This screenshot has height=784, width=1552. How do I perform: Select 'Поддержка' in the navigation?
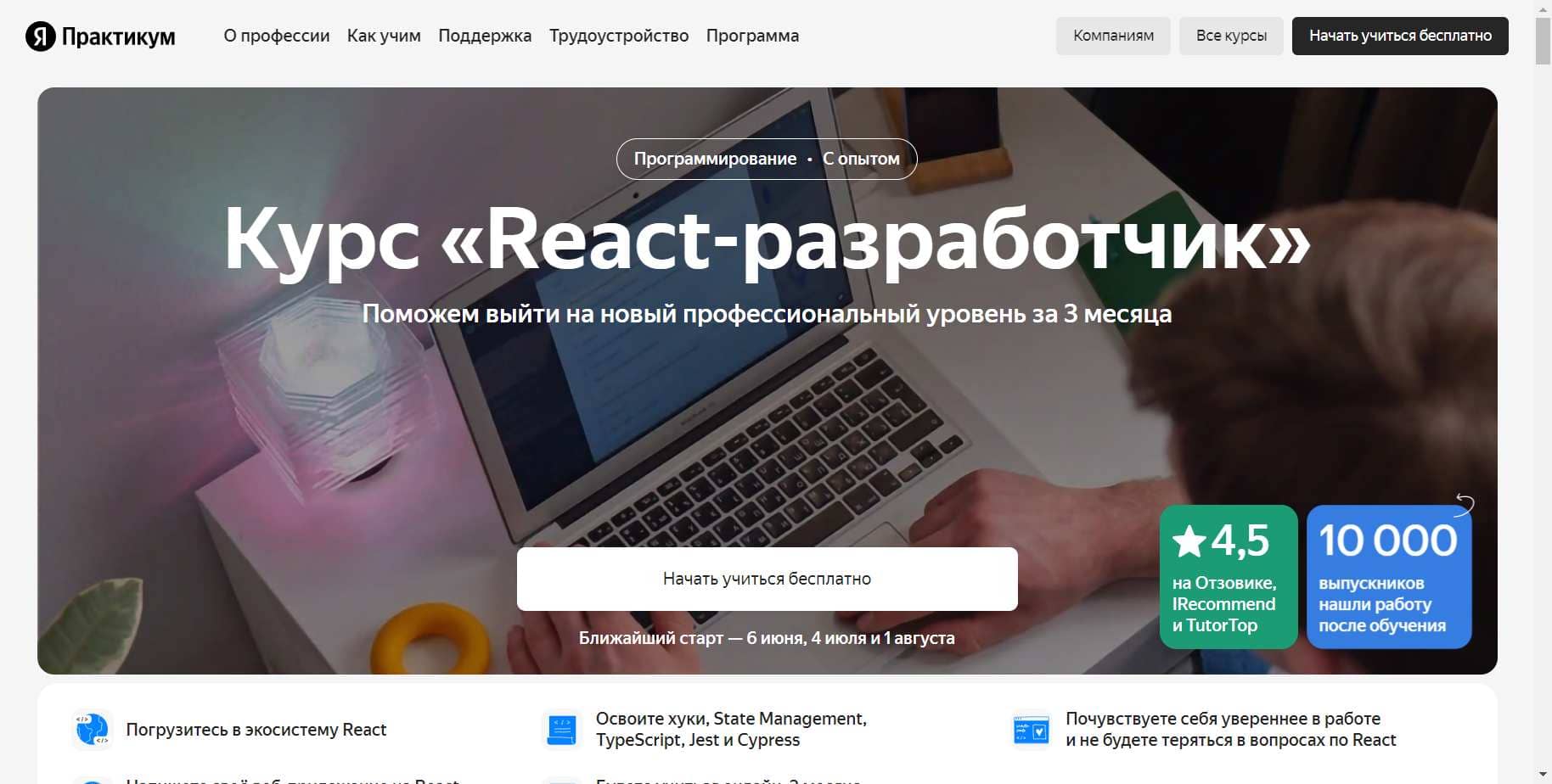(x=485, y=36)
